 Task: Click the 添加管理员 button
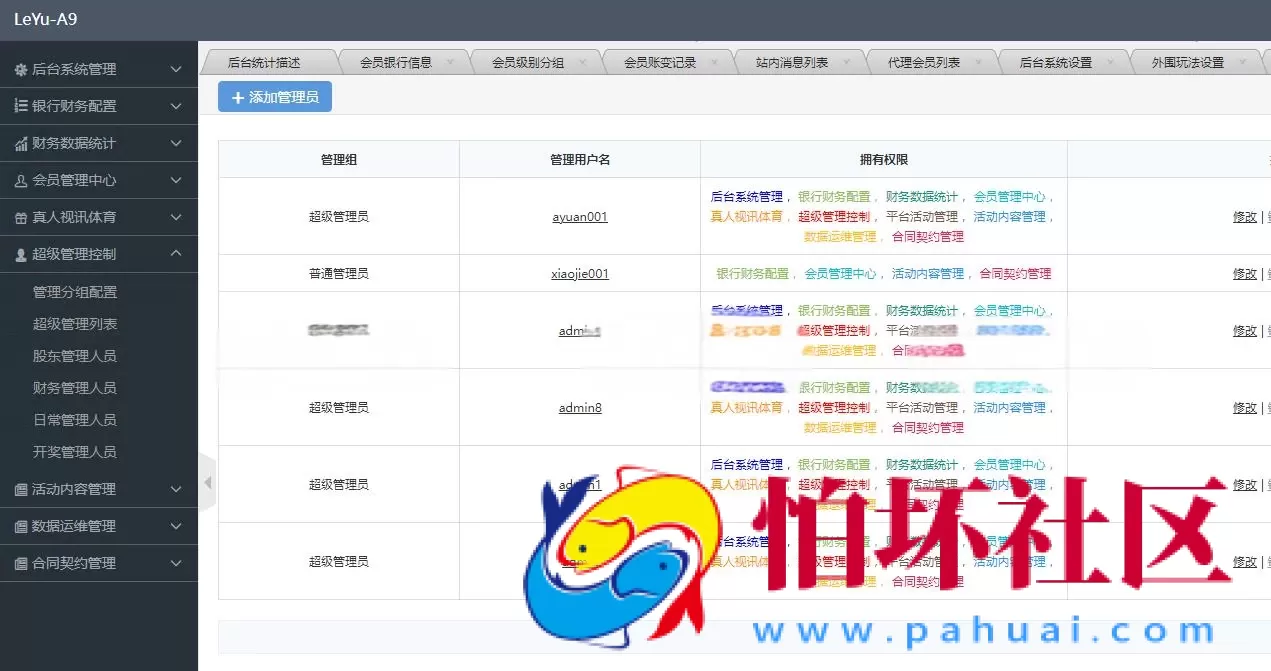point(274,97)
